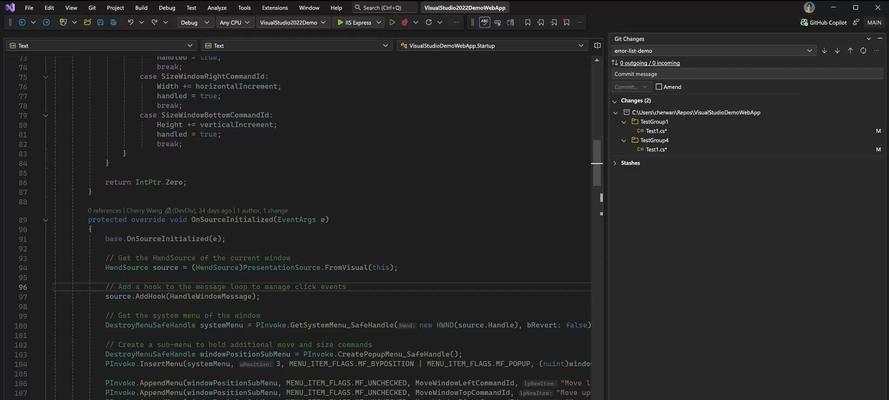Collapse the repository path node
The width and height of the screenshot is (889, 400).
(x=617, y=113)
